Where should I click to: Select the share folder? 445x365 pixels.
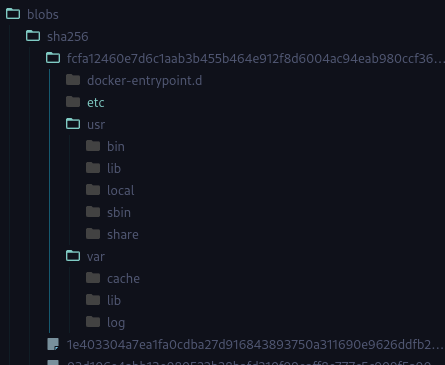123,235
